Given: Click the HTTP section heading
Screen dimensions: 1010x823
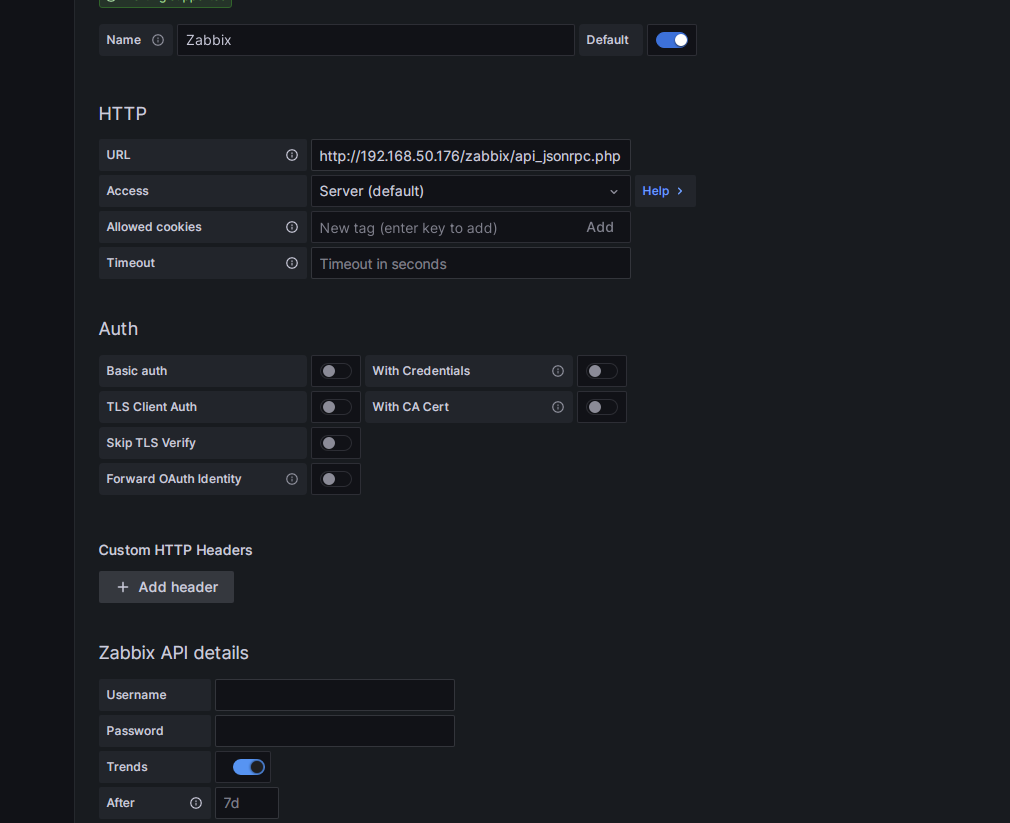Looking at the screenshot, I should 122,114.
